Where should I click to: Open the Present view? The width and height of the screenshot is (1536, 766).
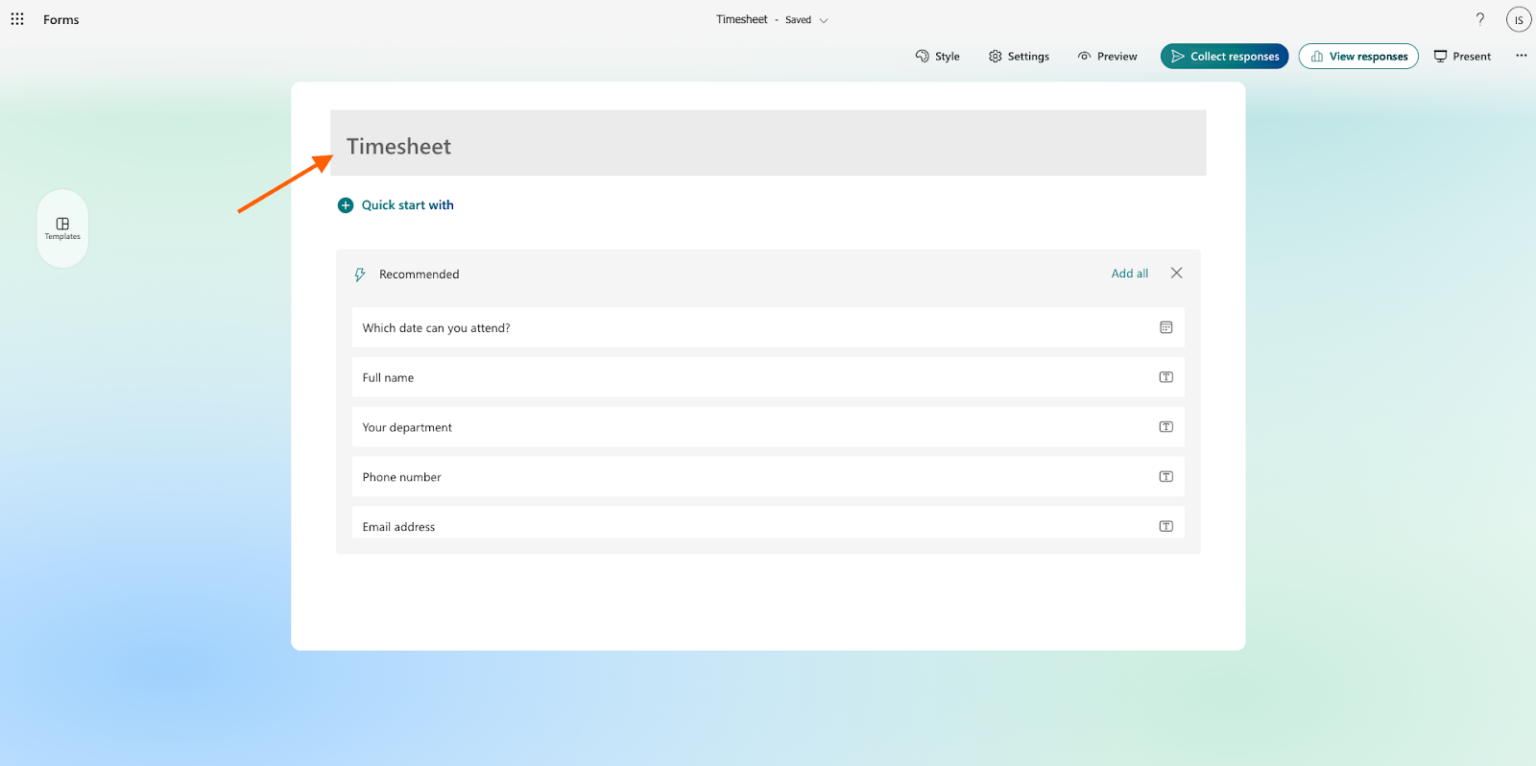1462,56
